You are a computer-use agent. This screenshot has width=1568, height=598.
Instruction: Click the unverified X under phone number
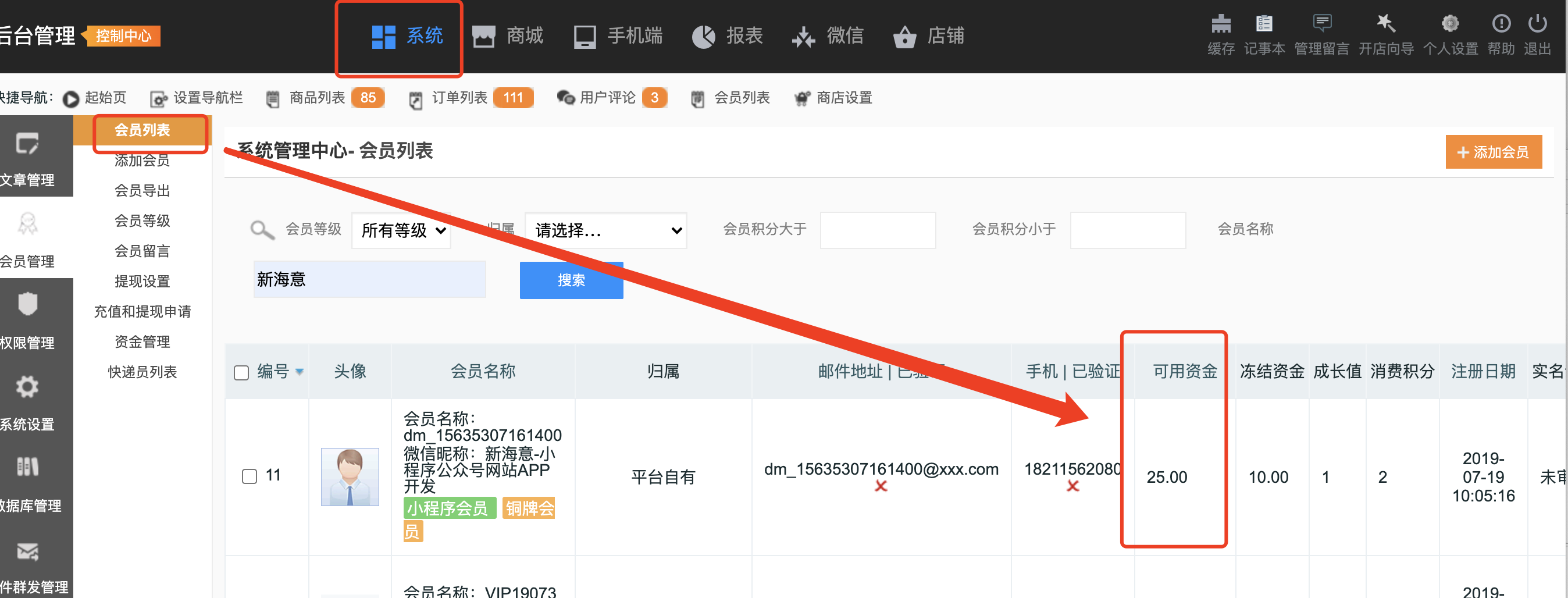pyautogui.click(x=1072, y=486)
